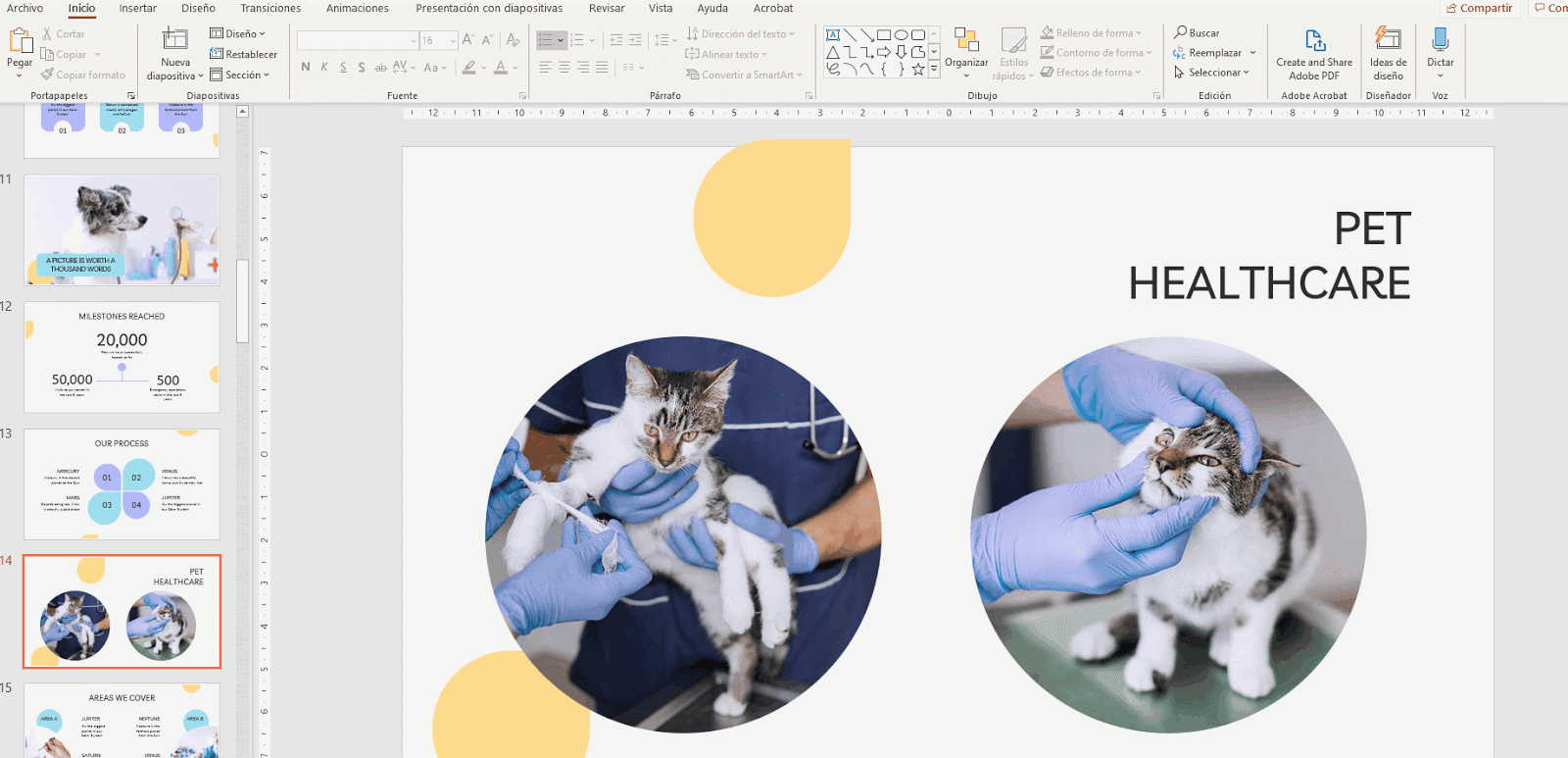Increase the list indent level

[635, 40]
